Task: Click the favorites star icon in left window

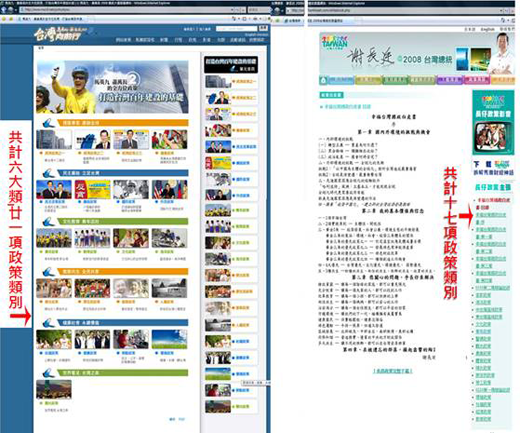Action: 4,19
